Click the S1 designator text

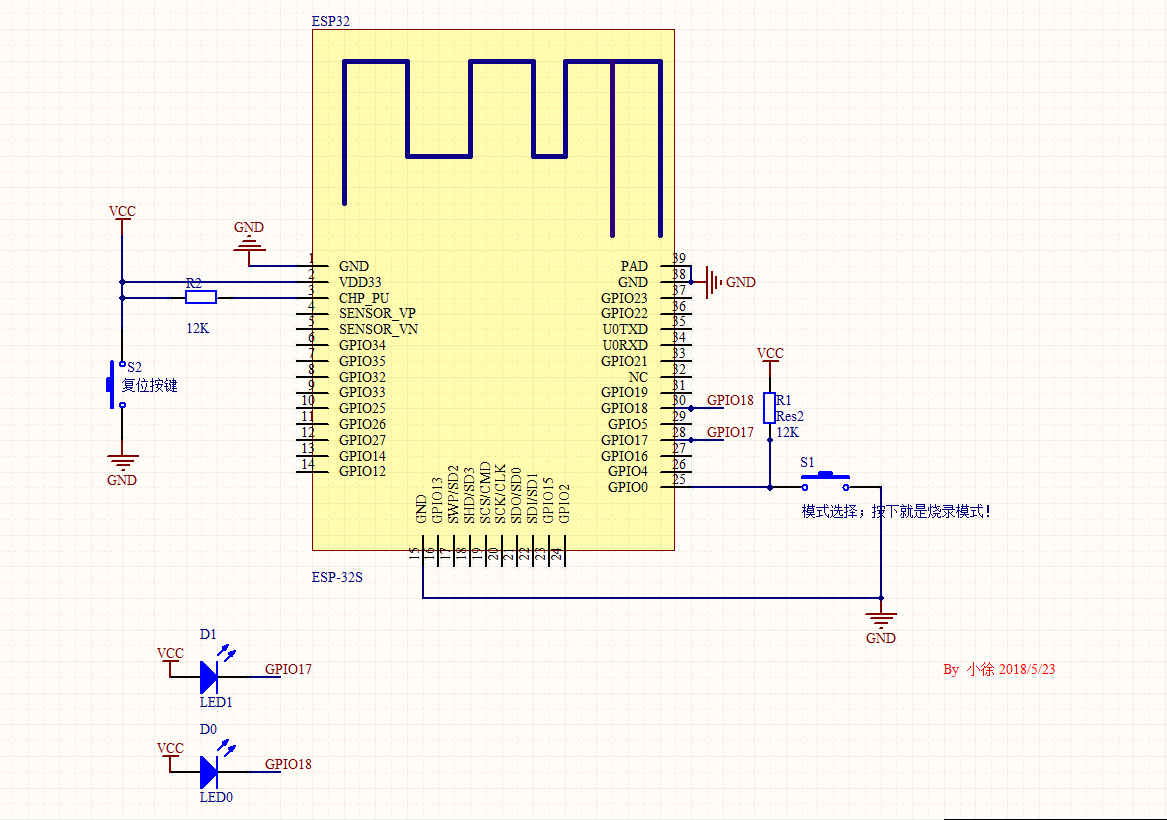coord(808,463)
